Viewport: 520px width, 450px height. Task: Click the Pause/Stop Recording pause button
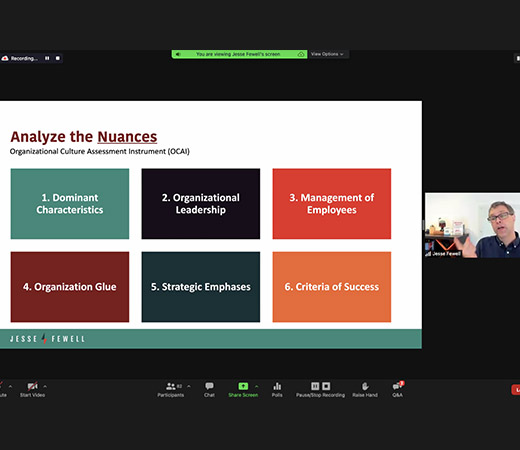315,386
